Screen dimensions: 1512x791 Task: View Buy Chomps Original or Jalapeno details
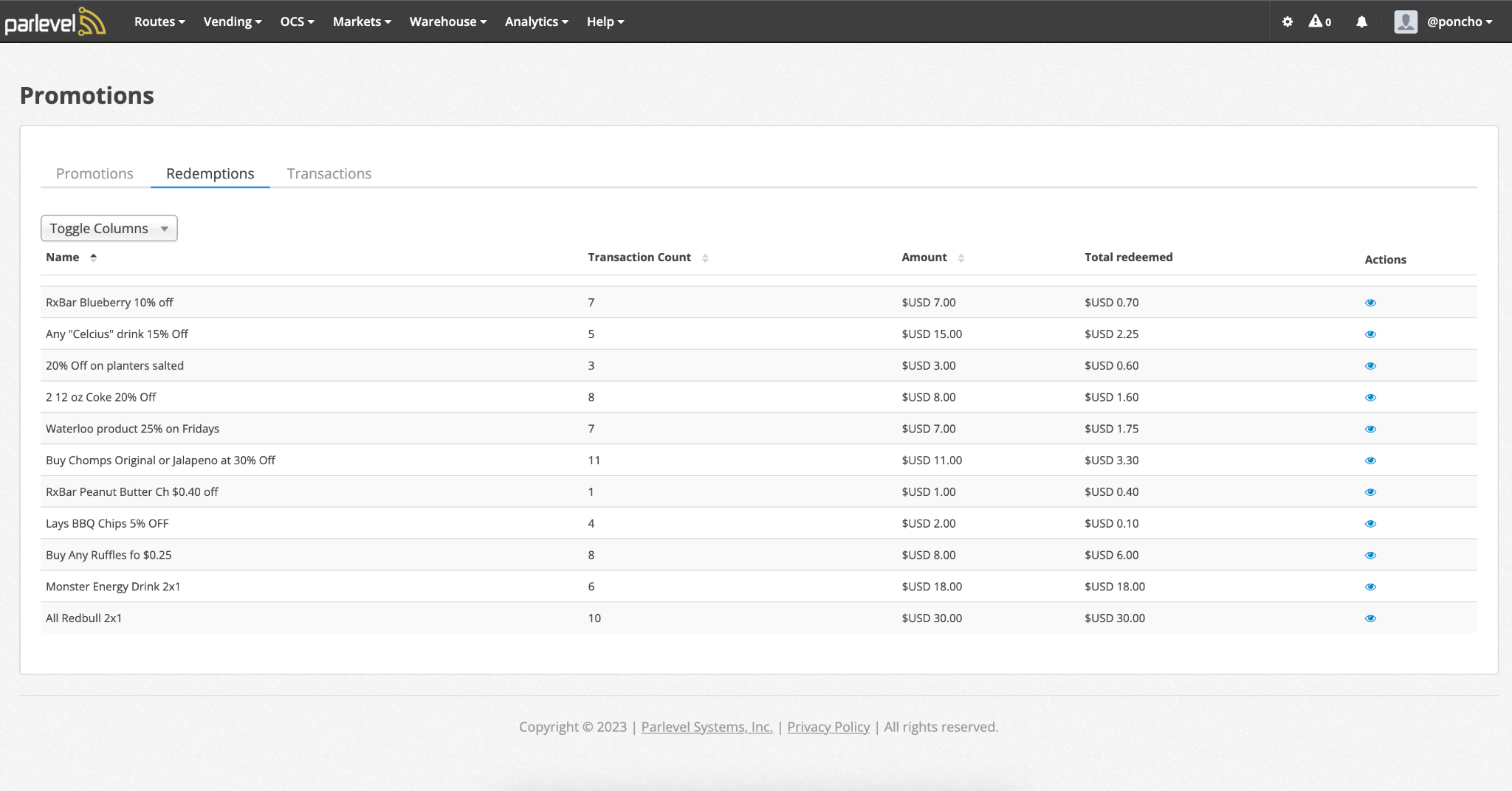point(1370,460)
